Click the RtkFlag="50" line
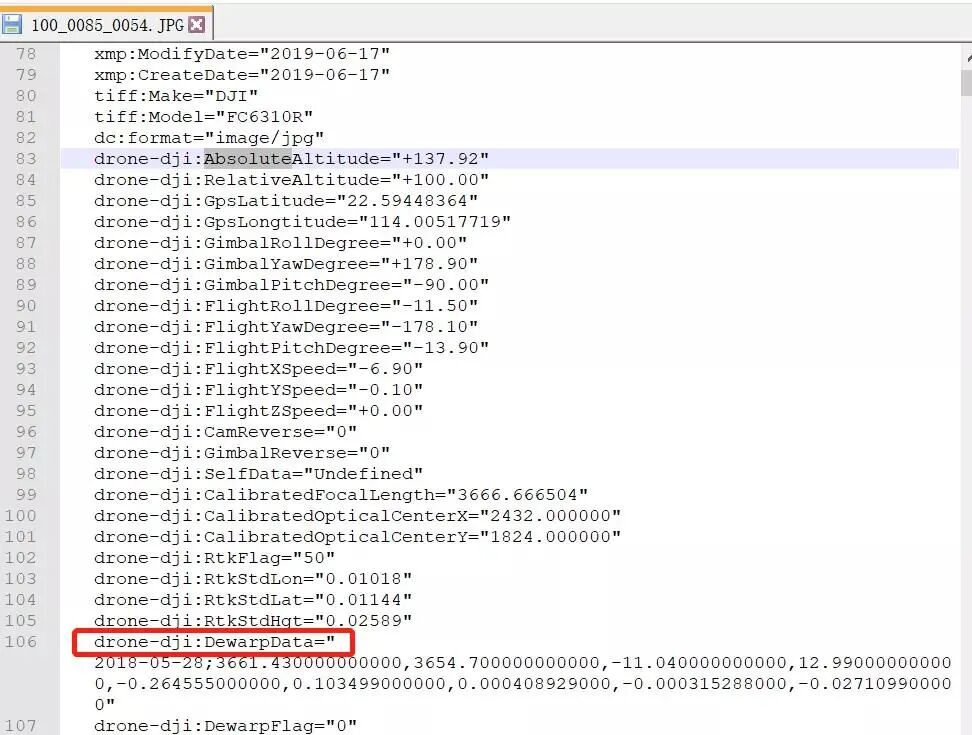Viewport: 972px width, 735px height. [214, 558]
